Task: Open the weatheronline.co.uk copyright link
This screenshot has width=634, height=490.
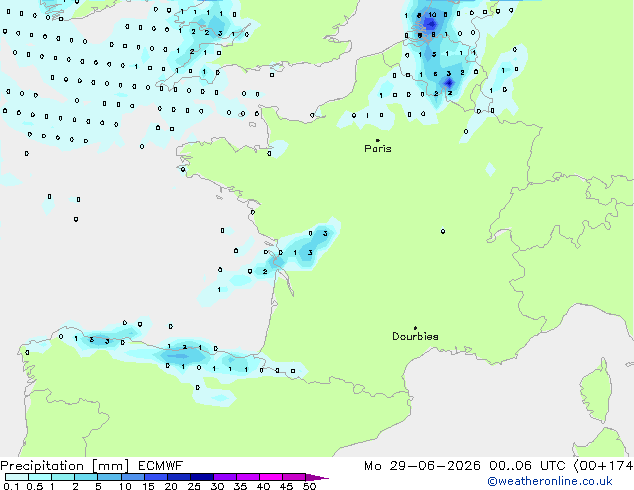Action: 550,482
